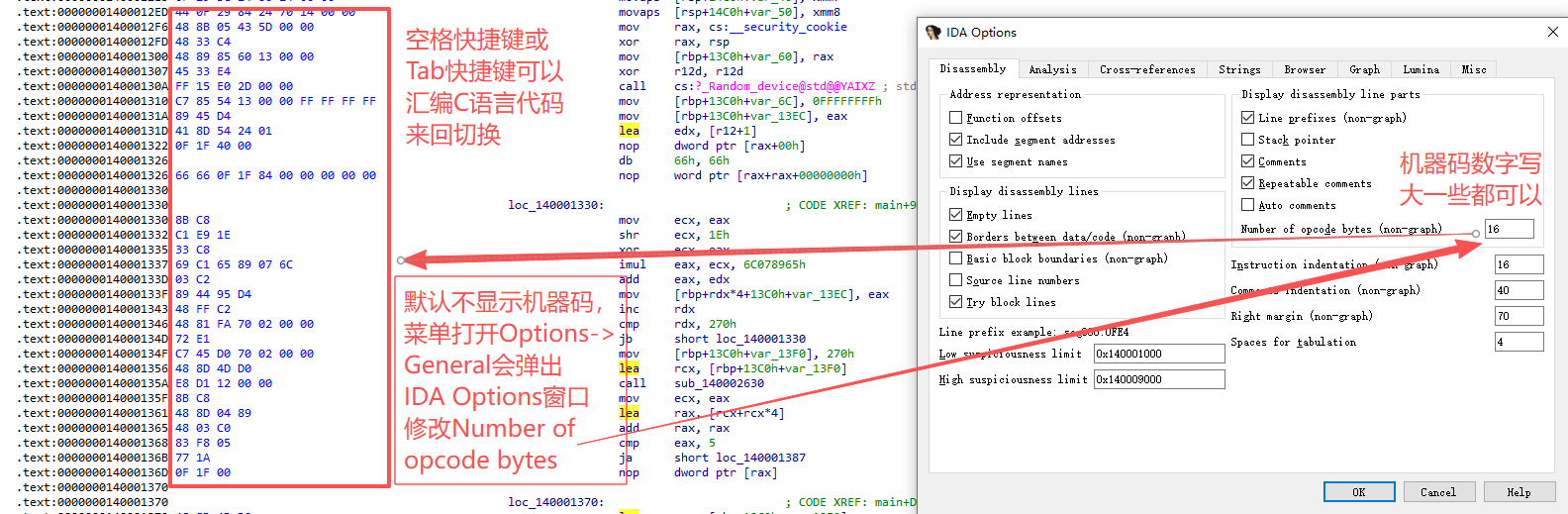Screen dimensions: 1568x514
Task: Click operand word ptr [rax+rax+00000000h]
Action: pyautogui.click(x=770, y=175)
